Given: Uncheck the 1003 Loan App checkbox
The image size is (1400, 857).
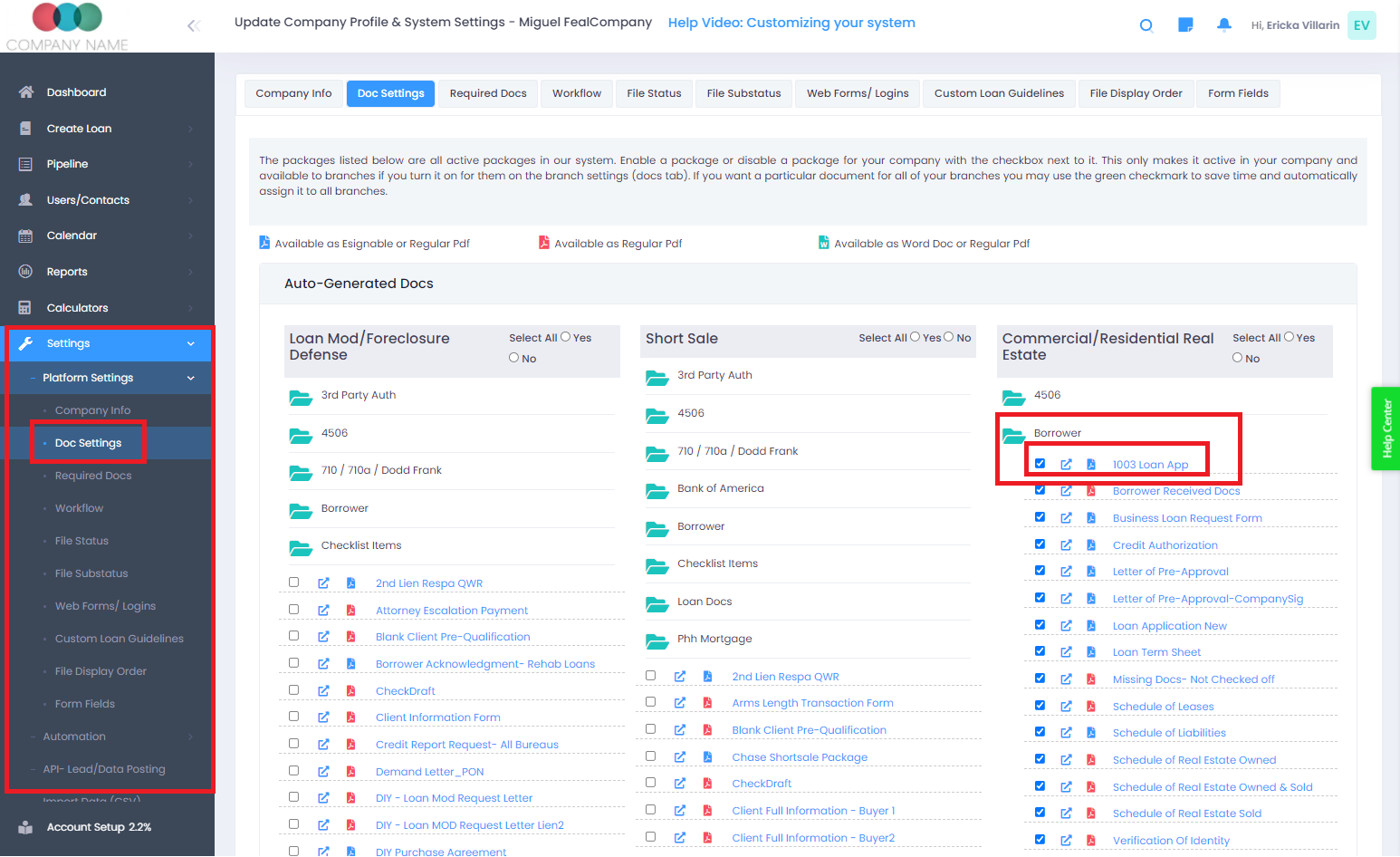Looking at the screenshot, I should (1040, 464).
